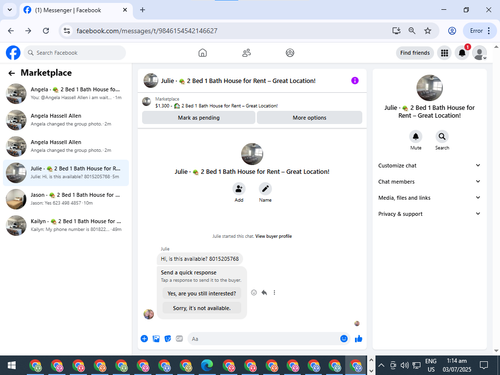Viewport: 500px width, 375px height.
Task: Expand the Privacy & support section
Action: click(x=429, y=214)
